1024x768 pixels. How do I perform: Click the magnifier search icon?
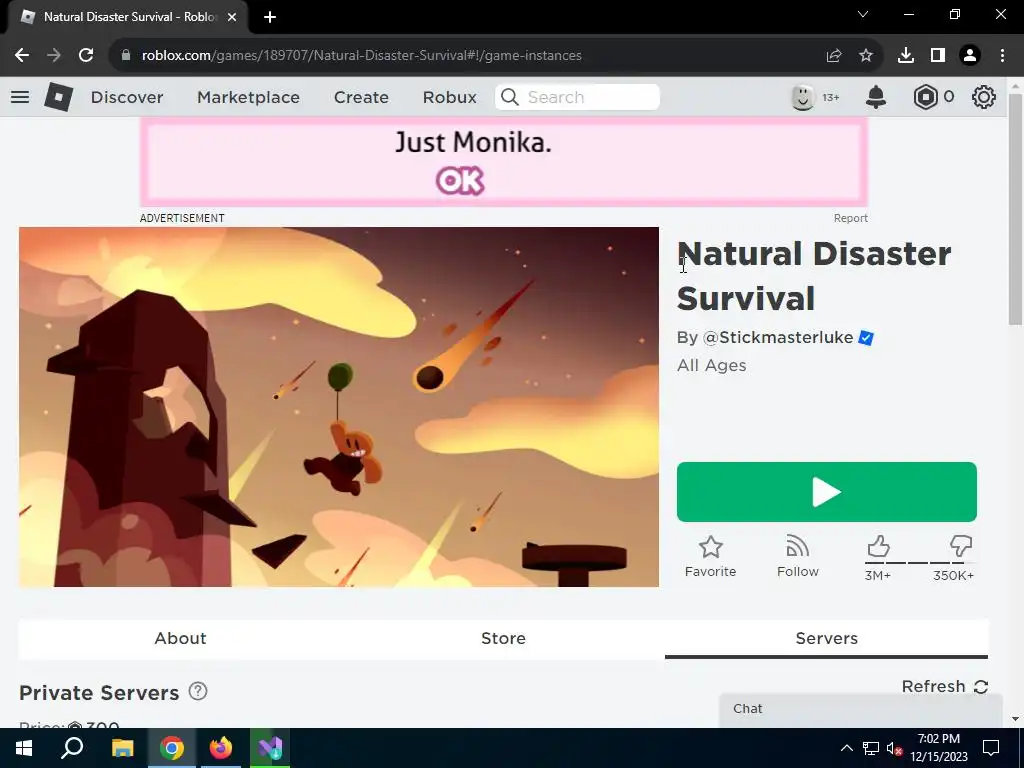click(510, 97)
